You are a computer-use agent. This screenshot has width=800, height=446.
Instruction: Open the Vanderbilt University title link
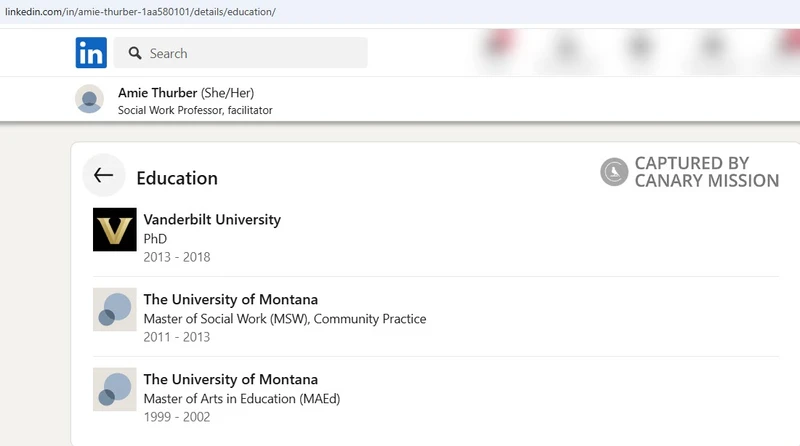212,219
